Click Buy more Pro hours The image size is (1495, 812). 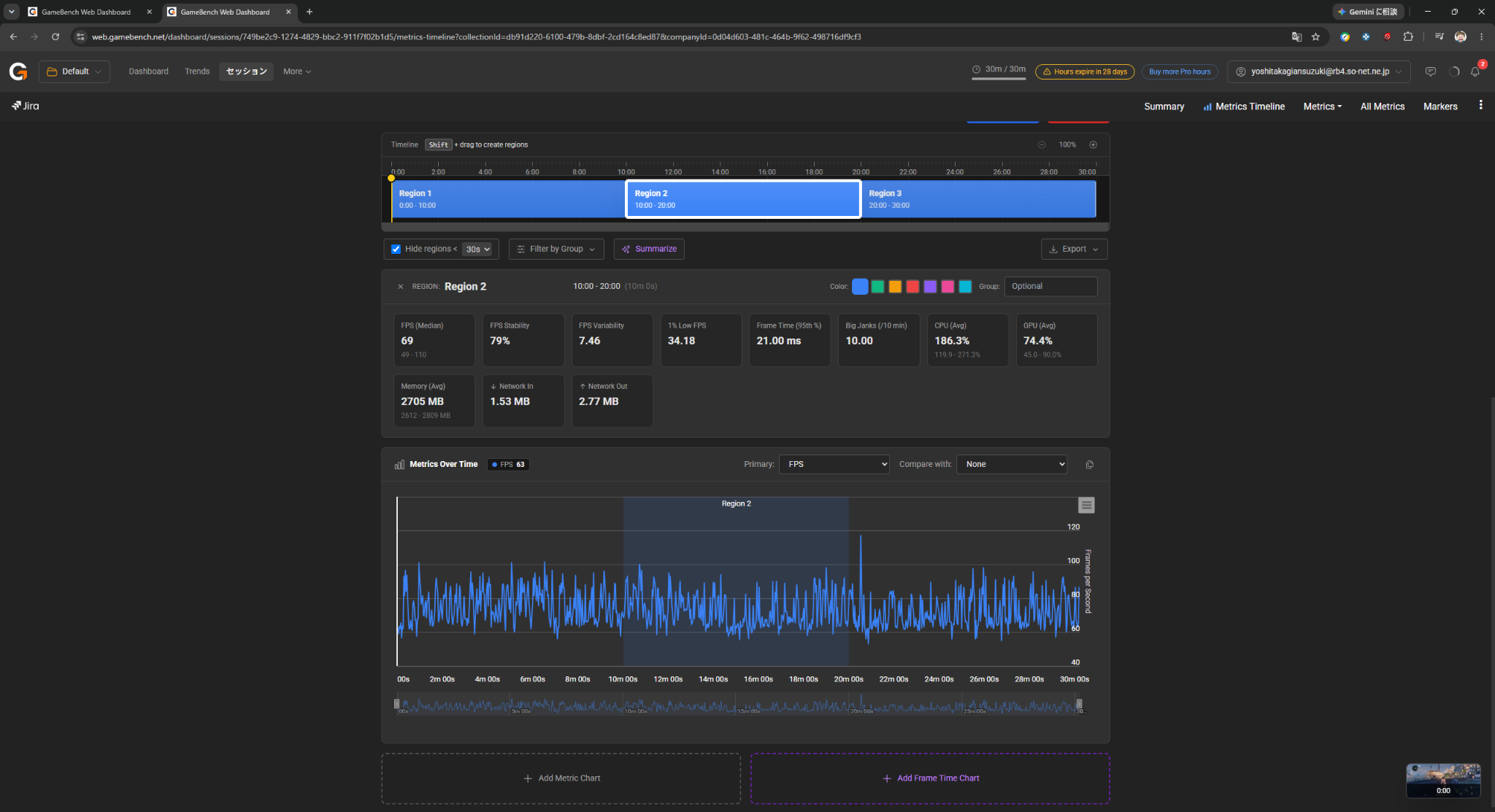click(x=1179, y=71)
